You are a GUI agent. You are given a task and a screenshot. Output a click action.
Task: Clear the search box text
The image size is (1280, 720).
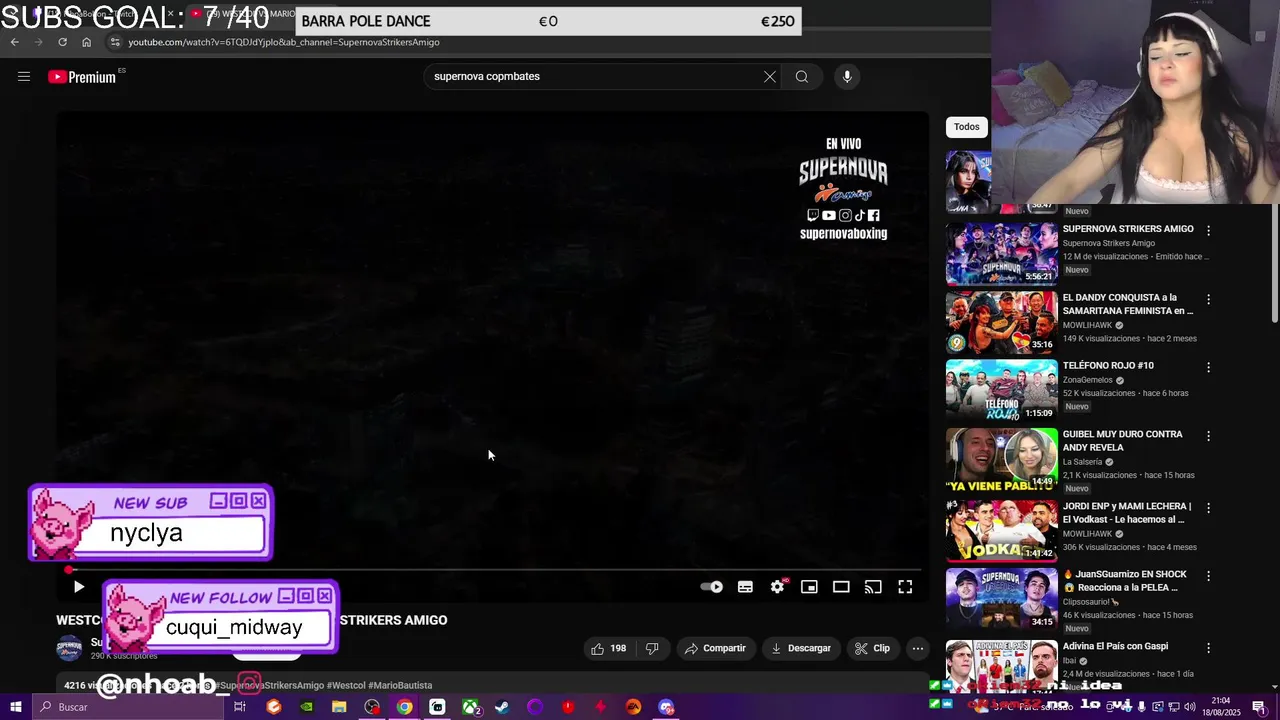point(770,77)
